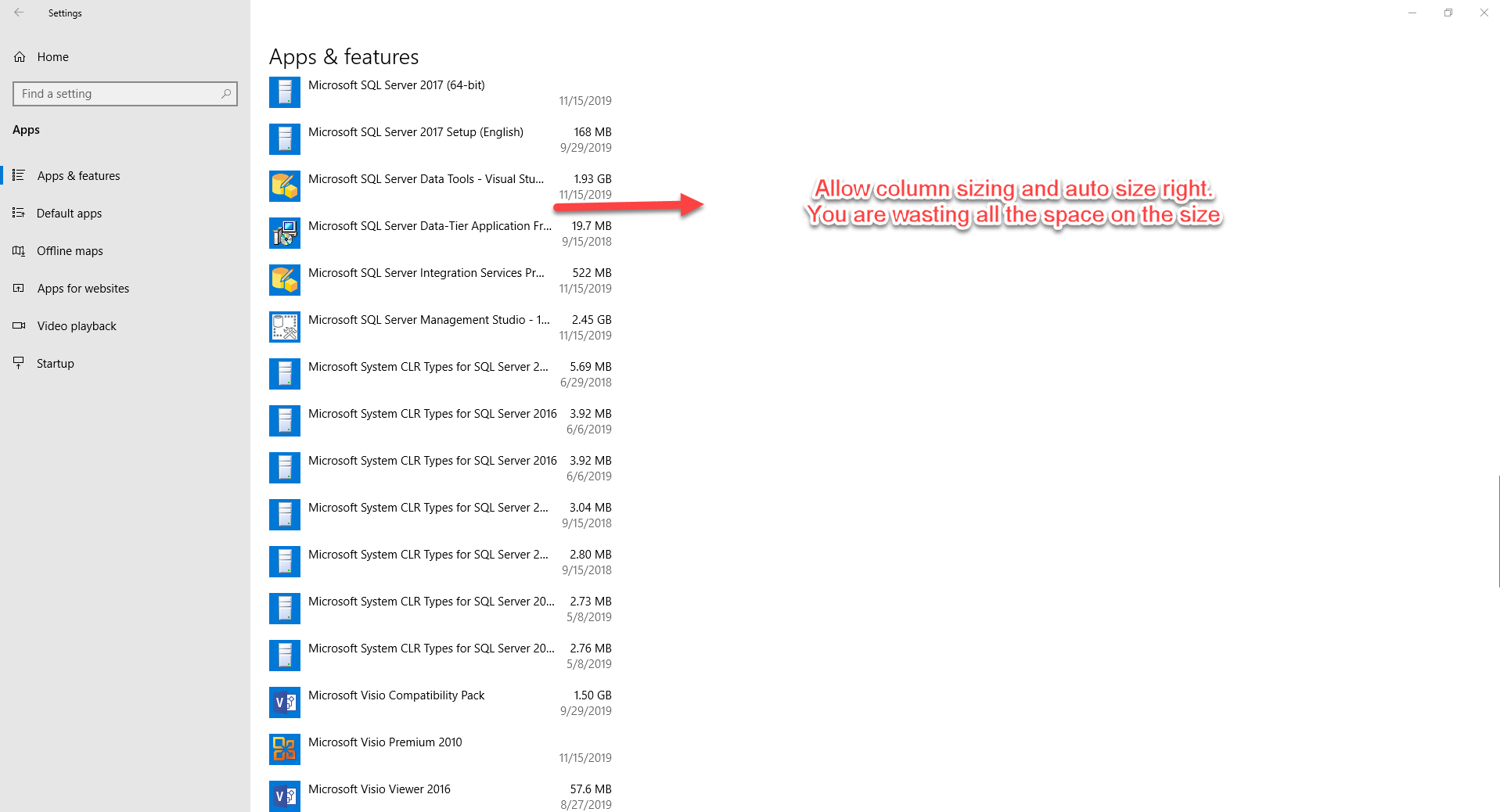Click the back arrow in Settings title bar

pos(19,13)
